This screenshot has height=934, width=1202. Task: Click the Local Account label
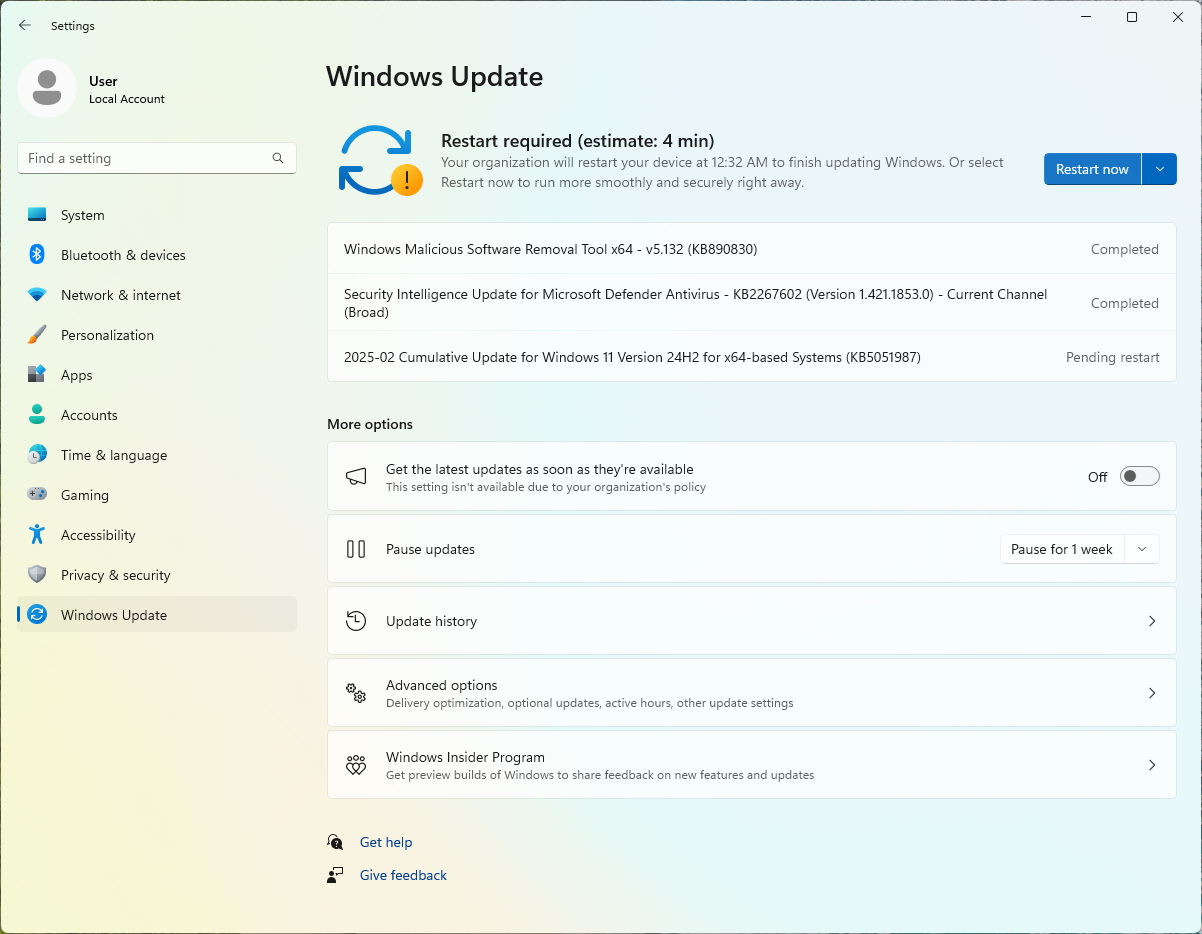[127, 99]
